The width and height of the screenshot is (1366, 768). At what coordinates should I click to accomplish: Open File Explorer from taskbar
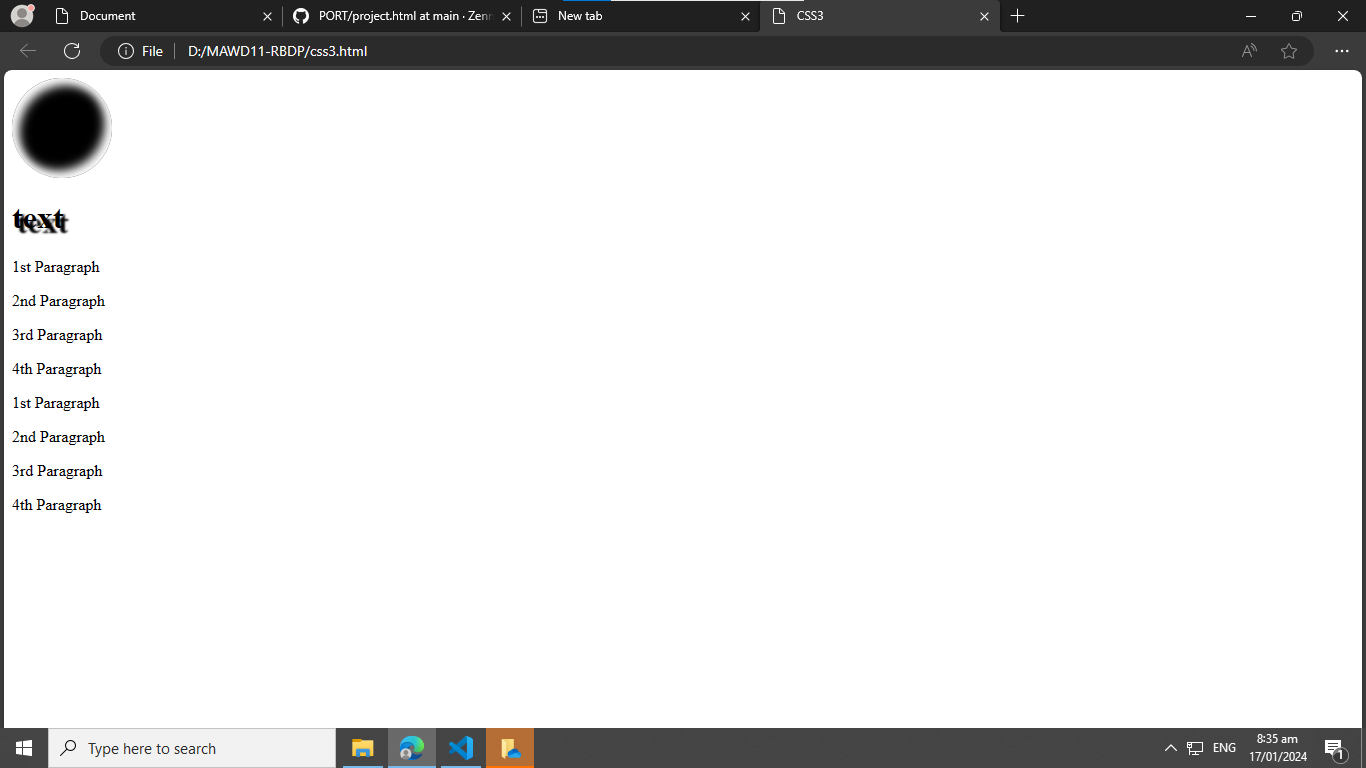[x=363, y=748]
